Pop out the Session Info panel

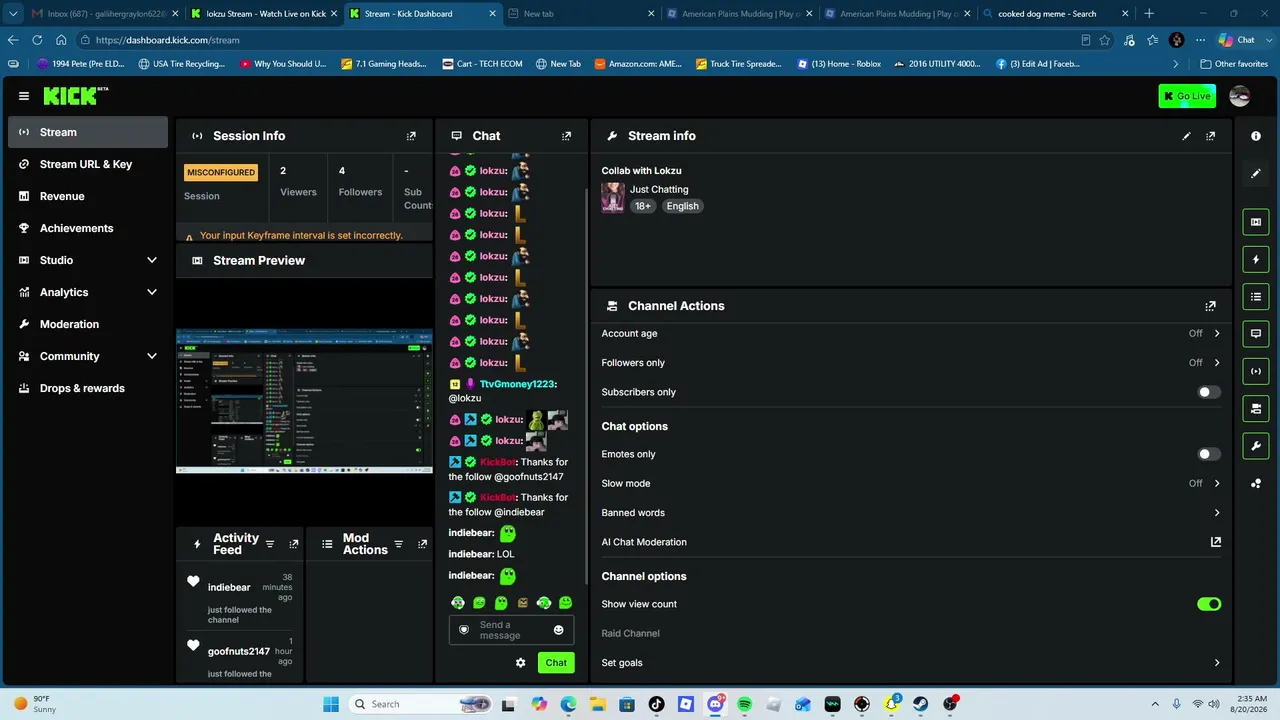411,136
